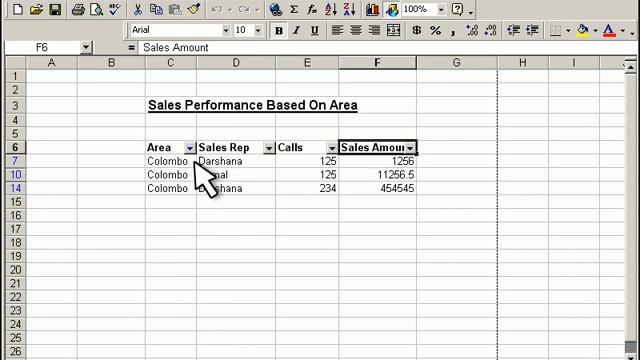Copy the selection using the Copy icon
Viewport: 640px width, 360px height.
pyautogui.click(x=156, y=9)
